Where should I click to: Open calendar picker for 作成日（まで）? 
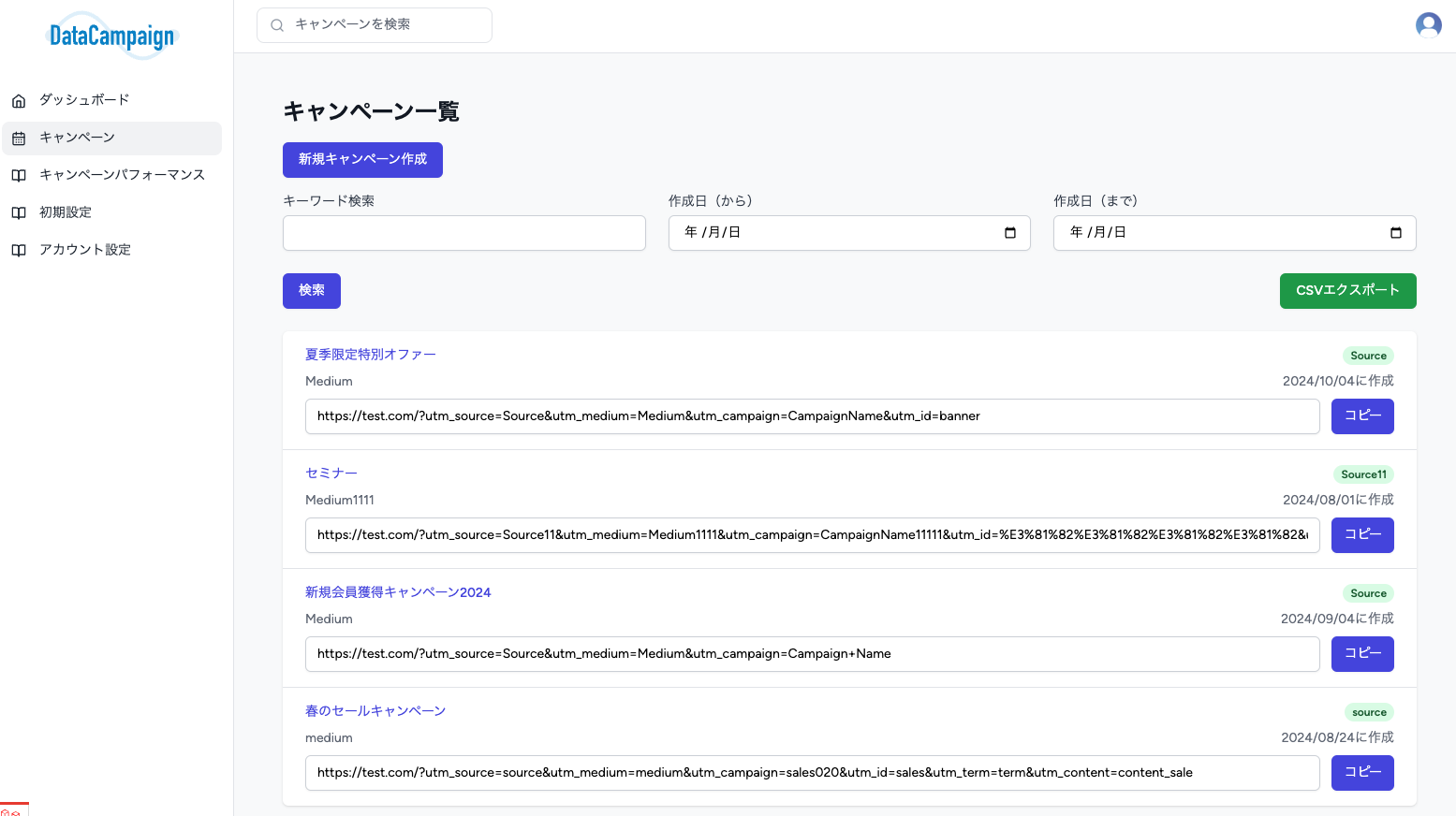1396,233
